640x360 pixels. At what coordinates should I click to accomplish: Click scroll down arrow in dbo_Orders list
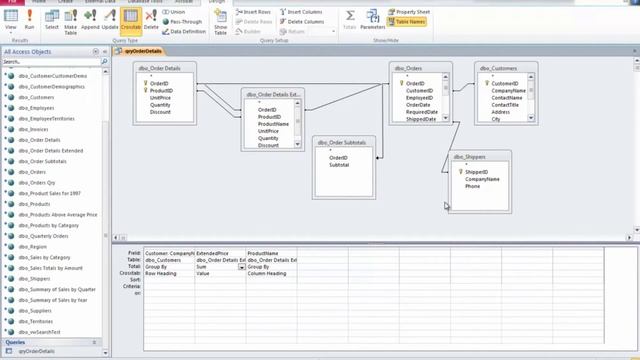[x=445, y=118]
